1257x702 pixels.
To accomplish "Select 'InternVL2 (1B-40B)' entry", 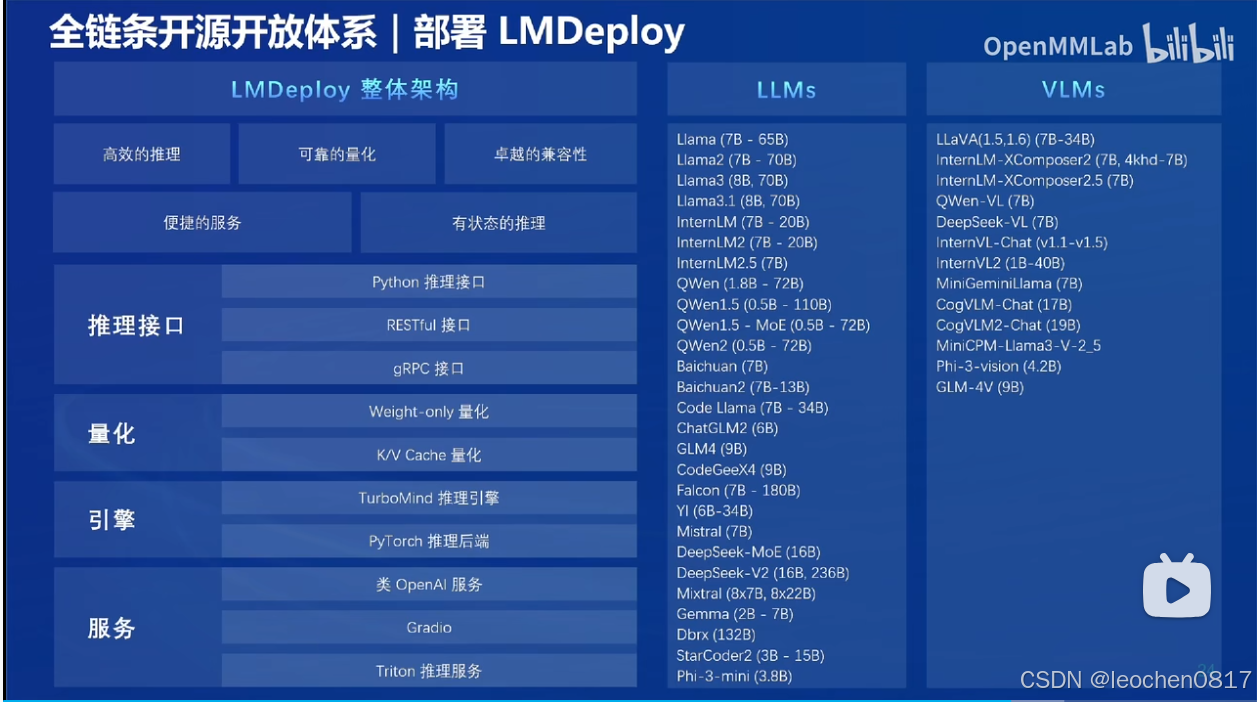I will (1000, 263).
